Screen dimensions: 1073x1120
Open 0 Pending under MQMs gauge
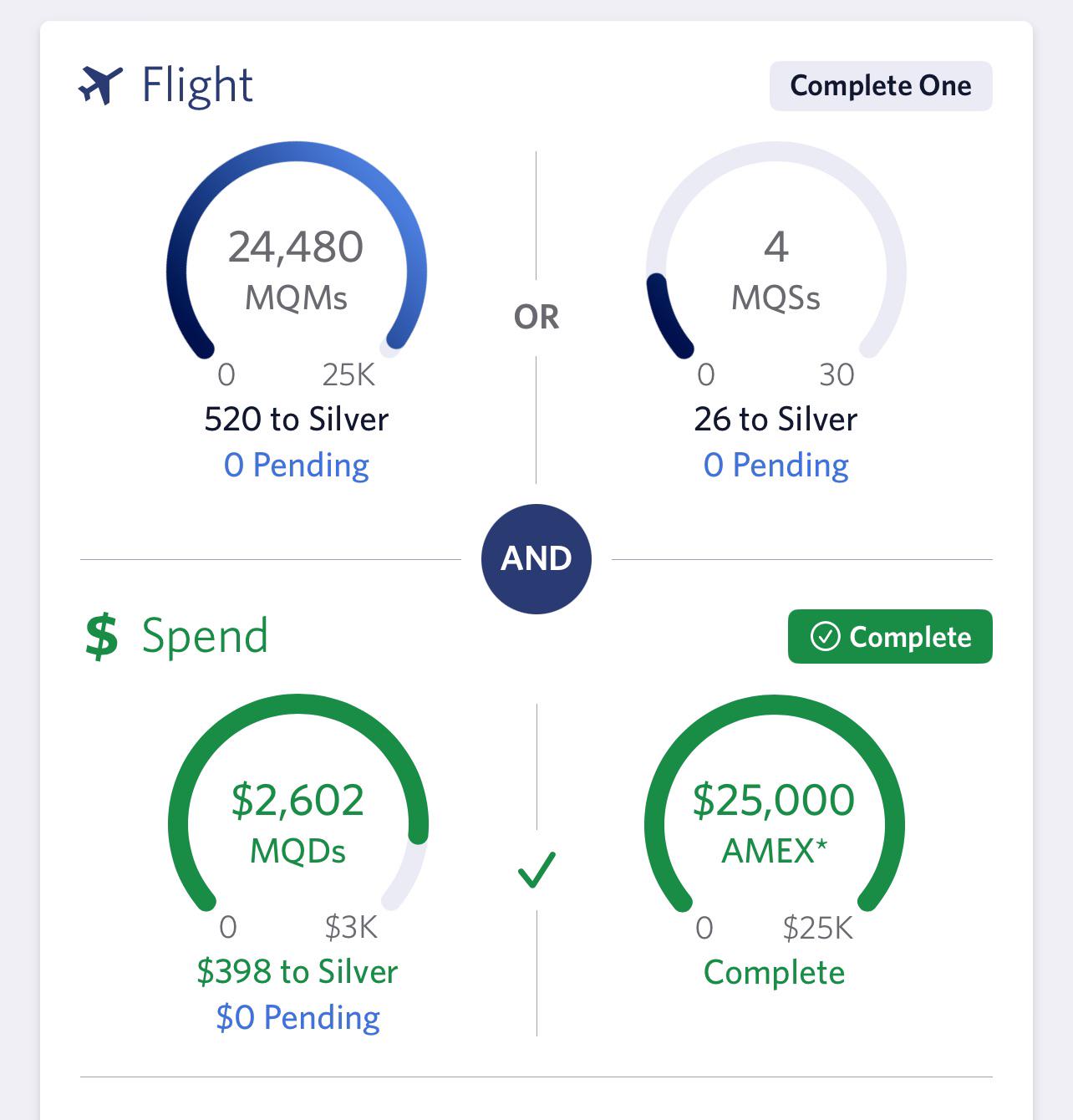297,465
